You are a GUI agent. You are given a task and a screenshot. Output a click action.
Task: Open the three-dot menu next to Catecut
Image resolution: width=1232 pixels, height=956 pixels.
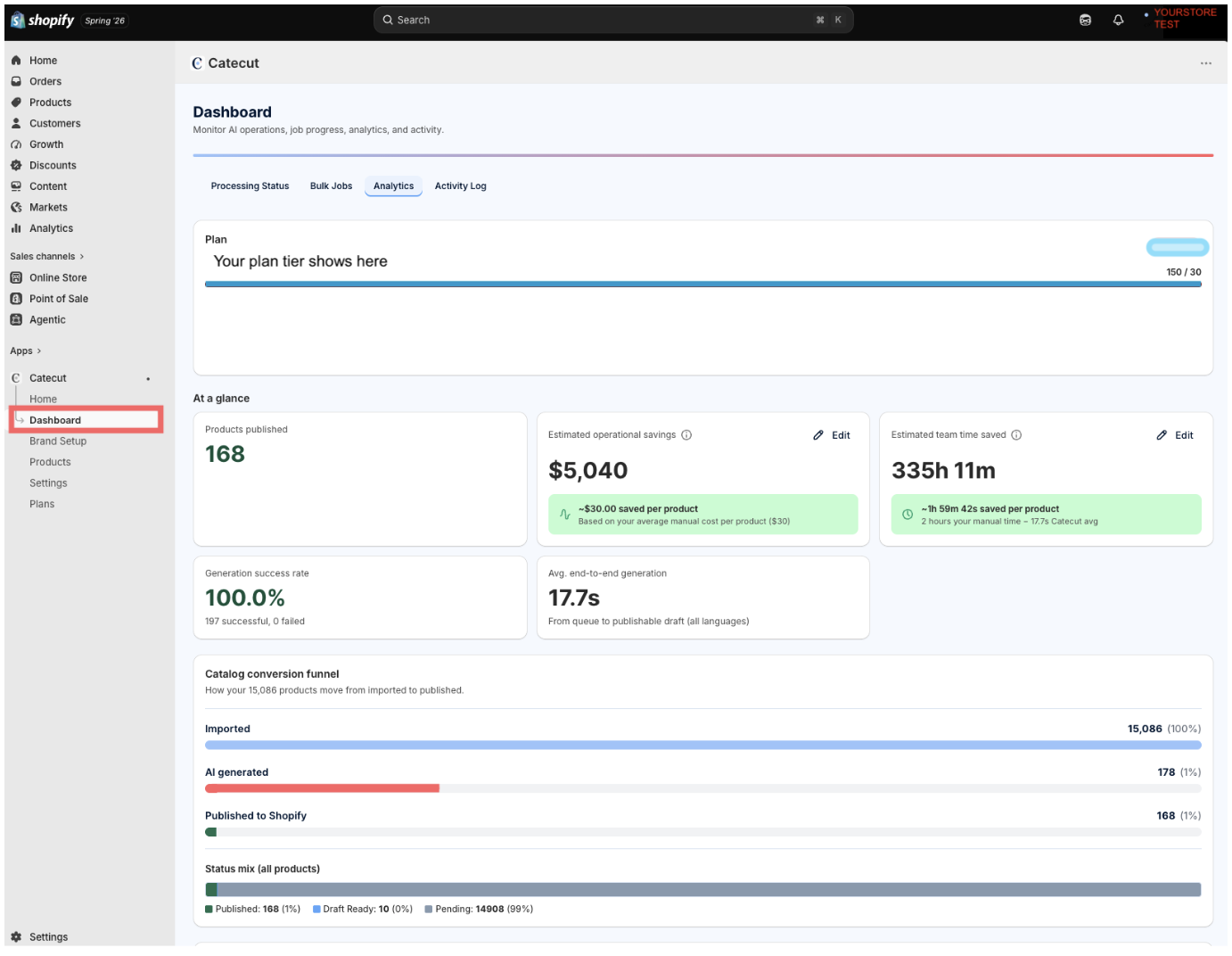(1205, 63)
